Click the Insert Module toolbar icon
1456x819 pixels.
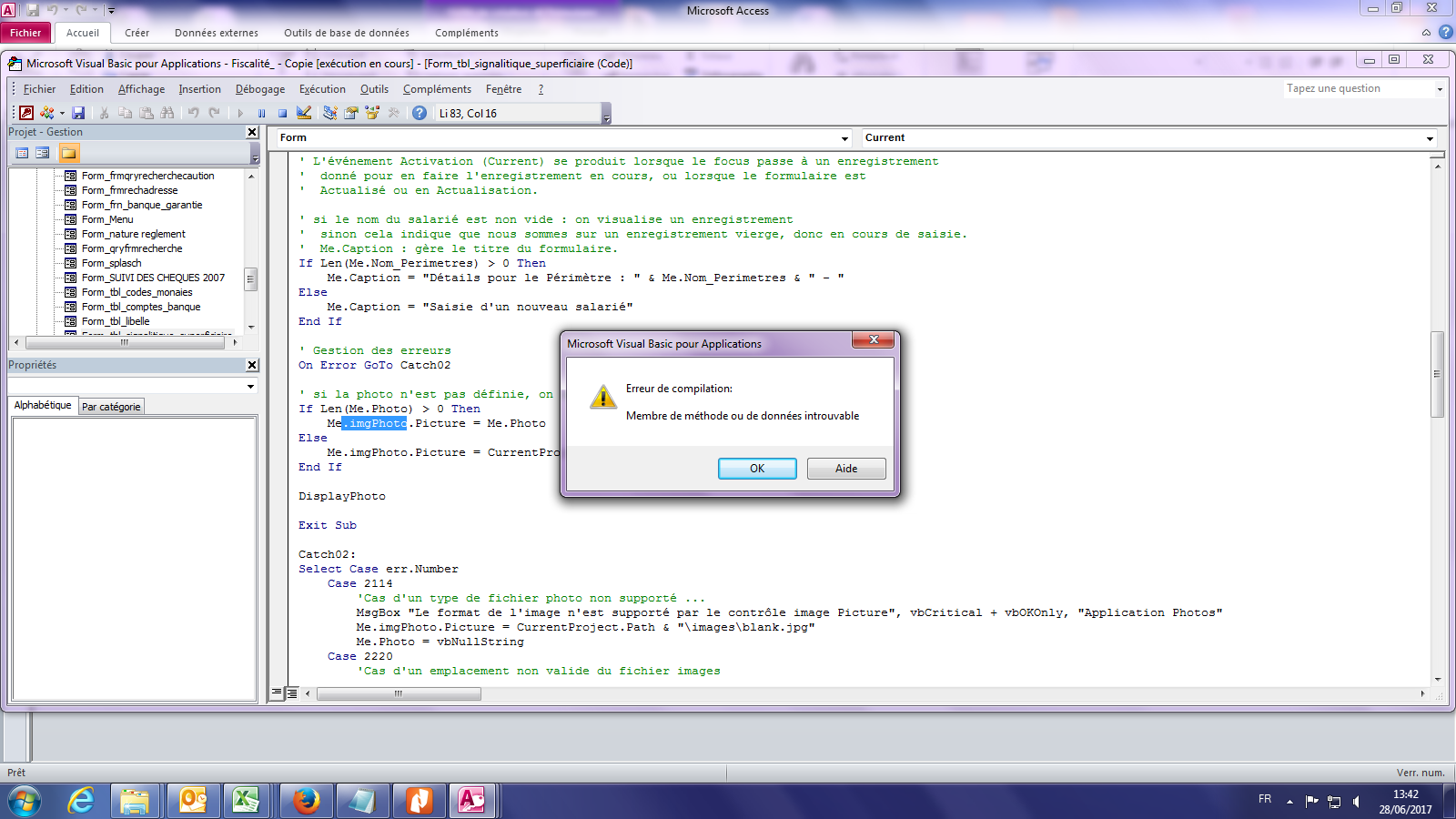(46, 113)
